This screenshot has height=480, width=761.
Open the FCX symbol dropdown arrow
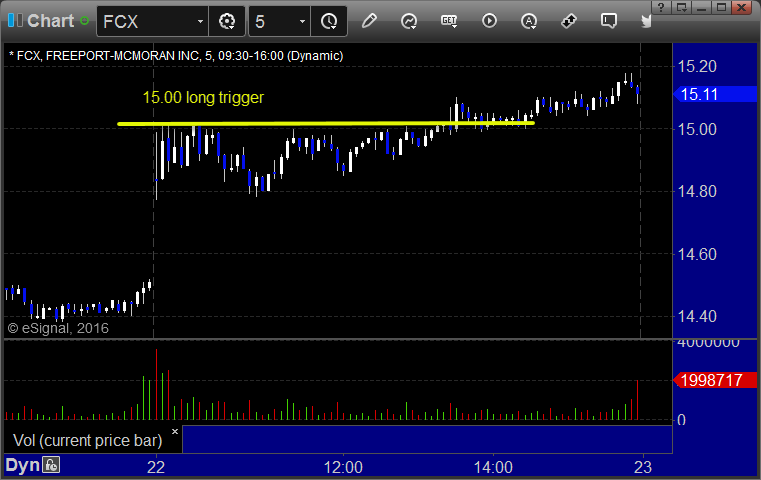click(200, 22)
